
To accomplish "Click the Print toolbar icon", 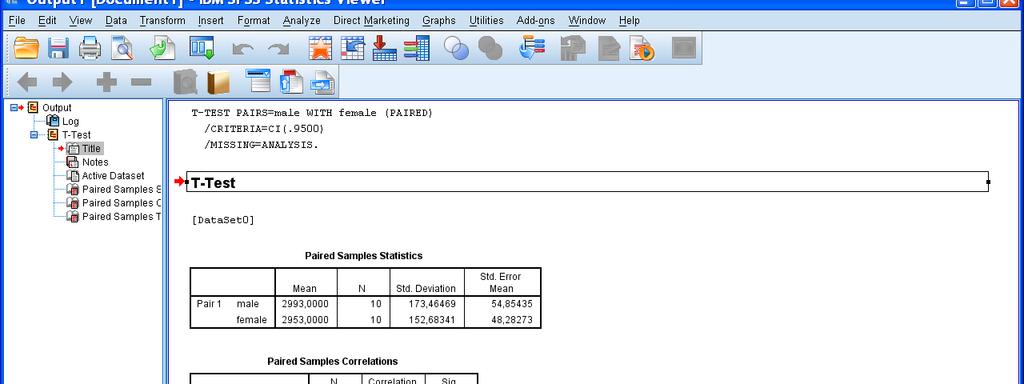I will click(x=89, y=48).
